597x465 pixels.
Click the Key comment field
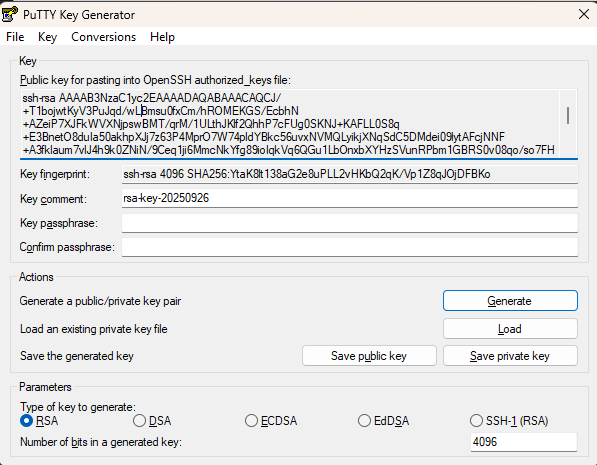[x=350, y=198]
